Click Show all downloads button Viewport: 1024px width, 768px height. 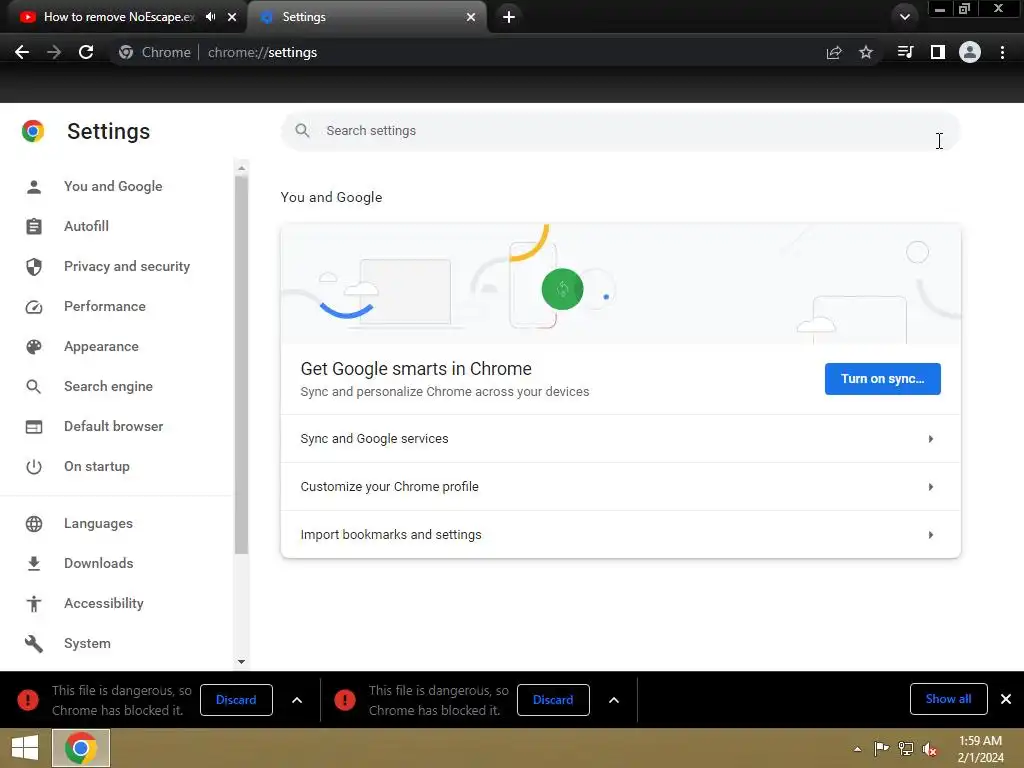[x=948, y=699]
